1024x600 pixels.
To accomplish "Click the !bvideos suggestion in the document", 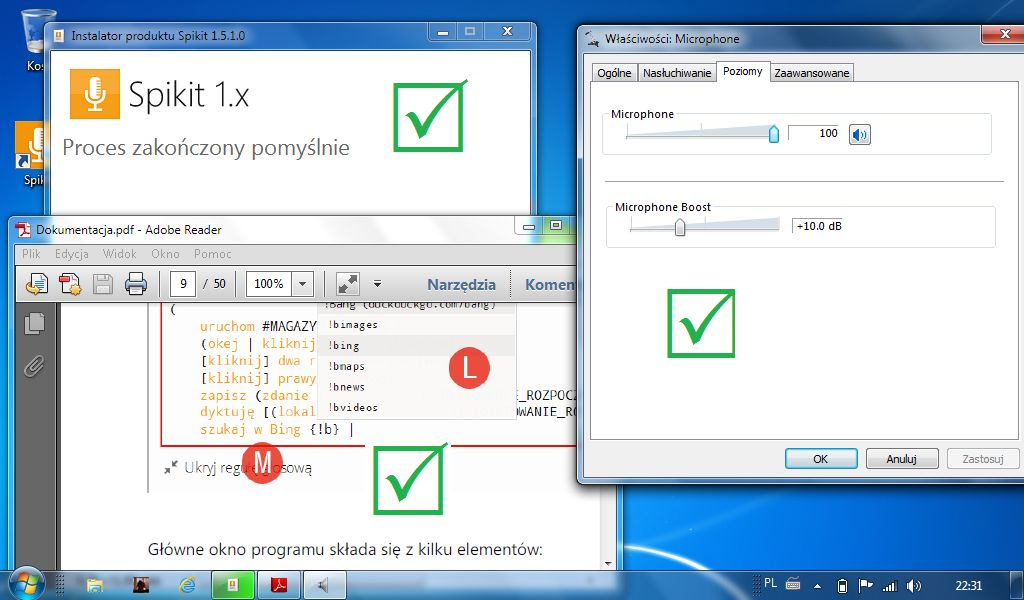I will (x=353, y=407).
